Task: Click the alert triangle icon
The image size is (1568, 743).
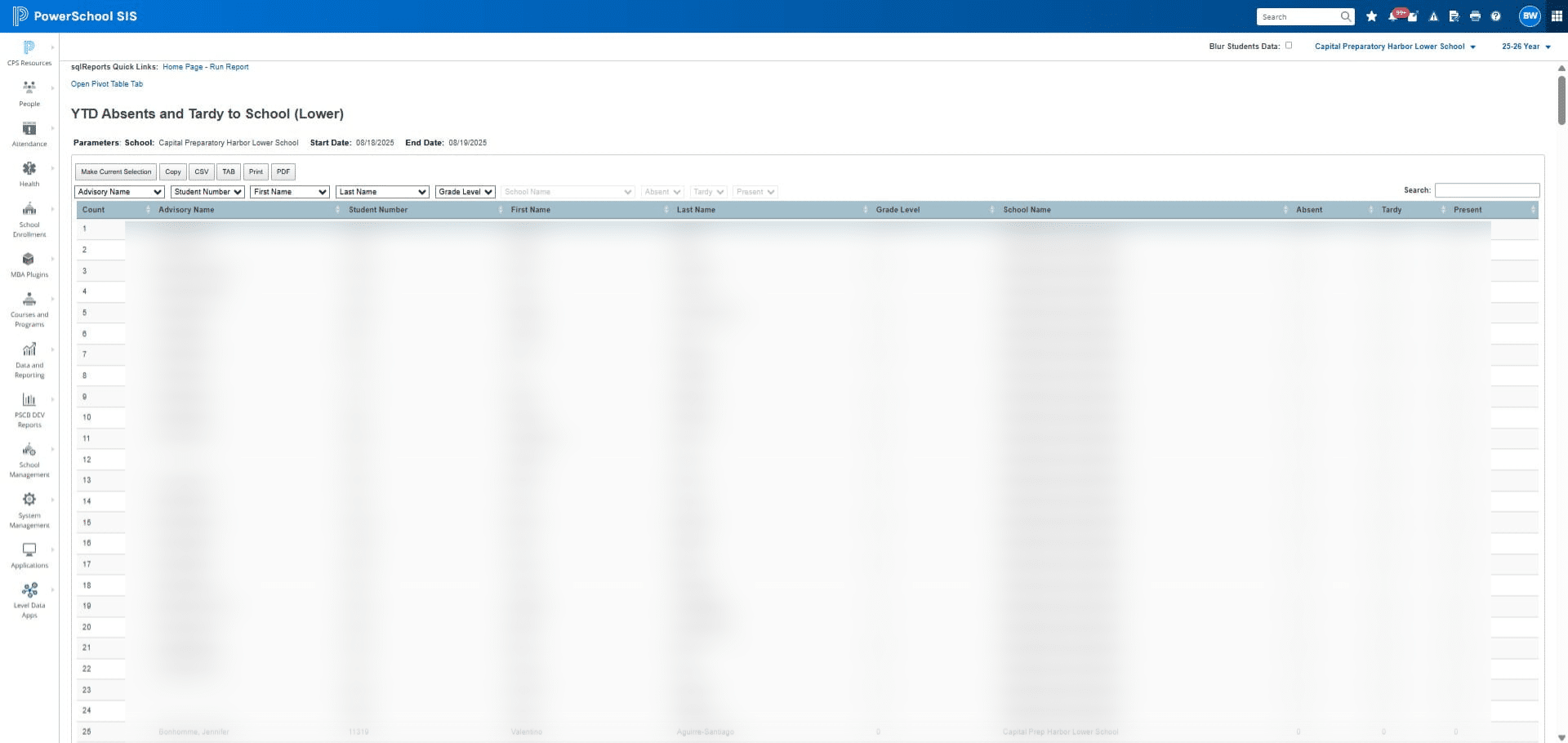Action: point(1433,16)
